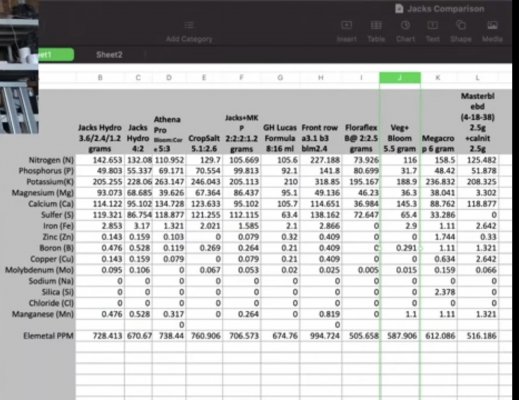Select boron cell 0.291
Image resolution: width=519 pixels, height=400 pixels.
[x=400, y=248]
